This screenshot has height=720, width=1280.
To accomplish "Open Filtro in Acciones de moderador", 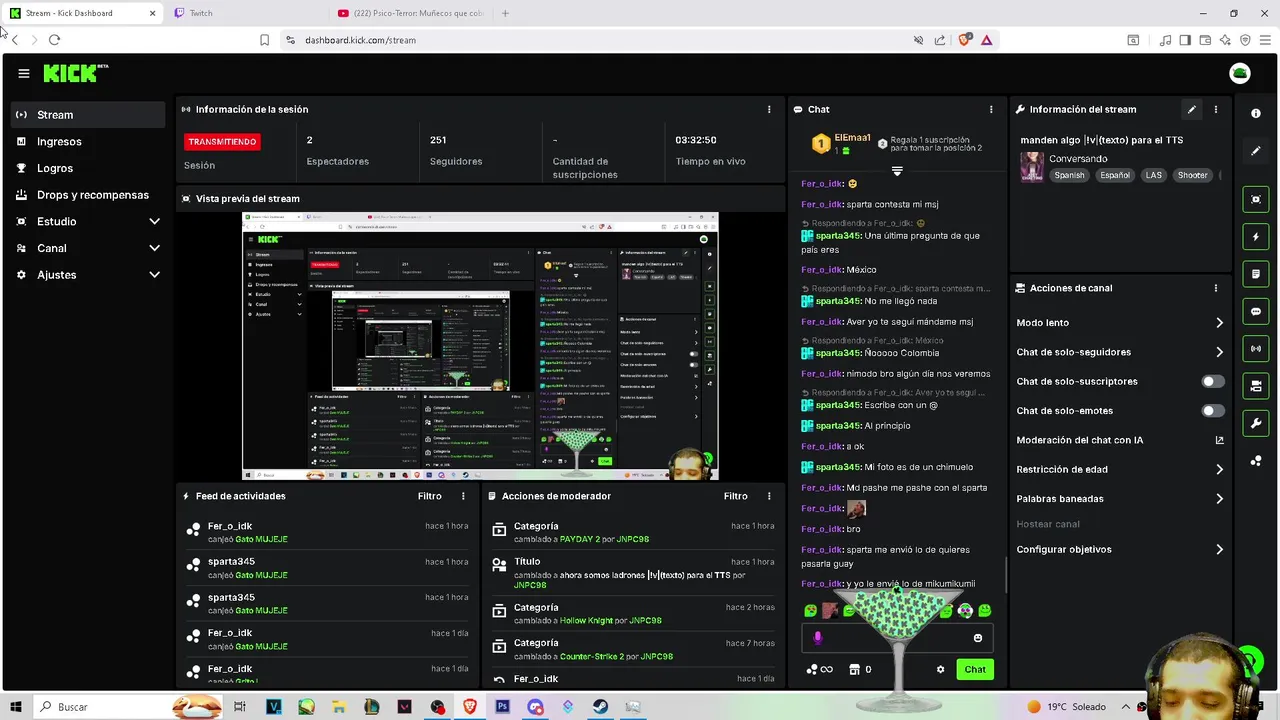I will 735,496.
